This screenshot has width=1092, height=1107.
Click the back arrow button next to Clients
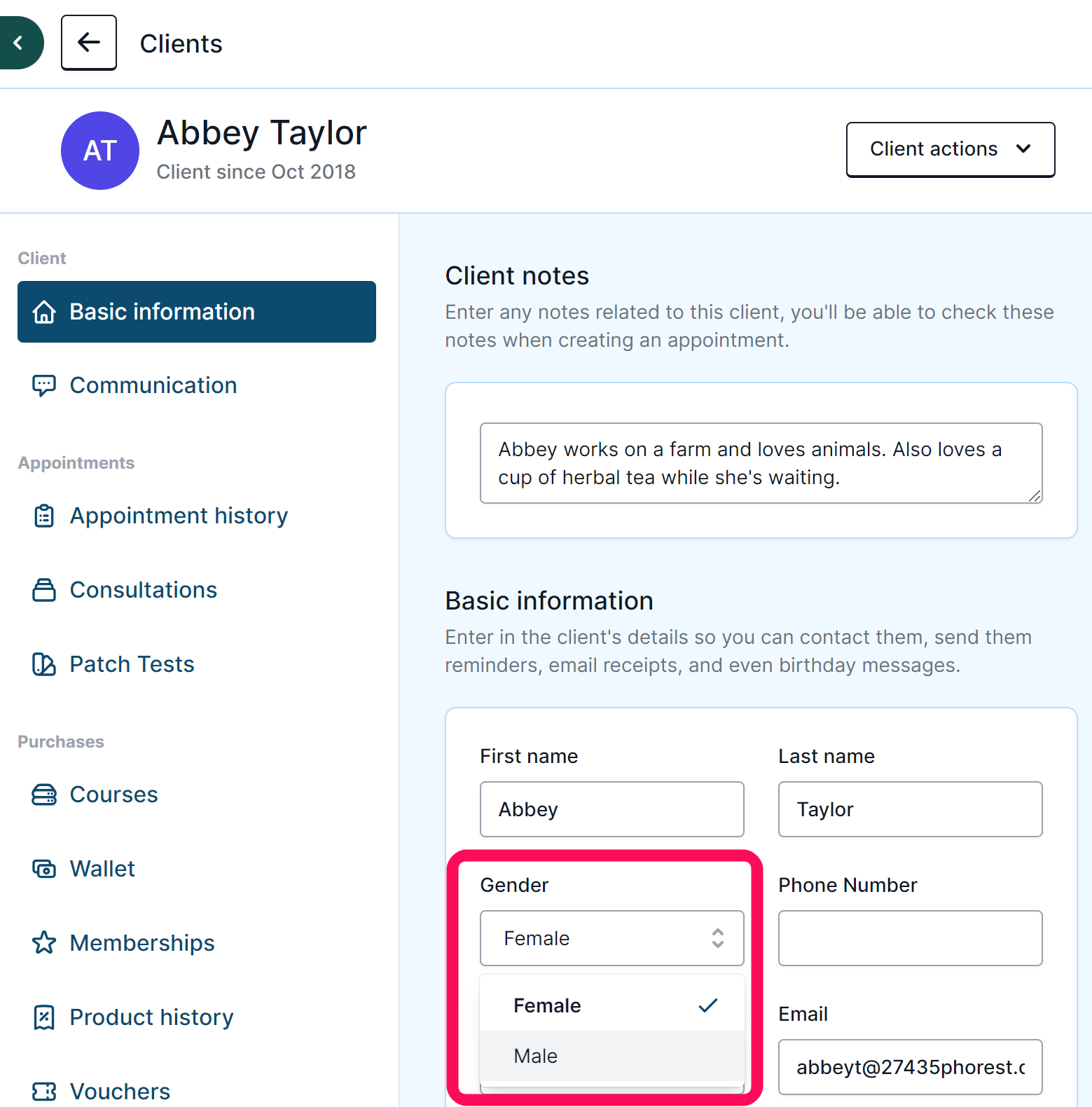(89, 43)
